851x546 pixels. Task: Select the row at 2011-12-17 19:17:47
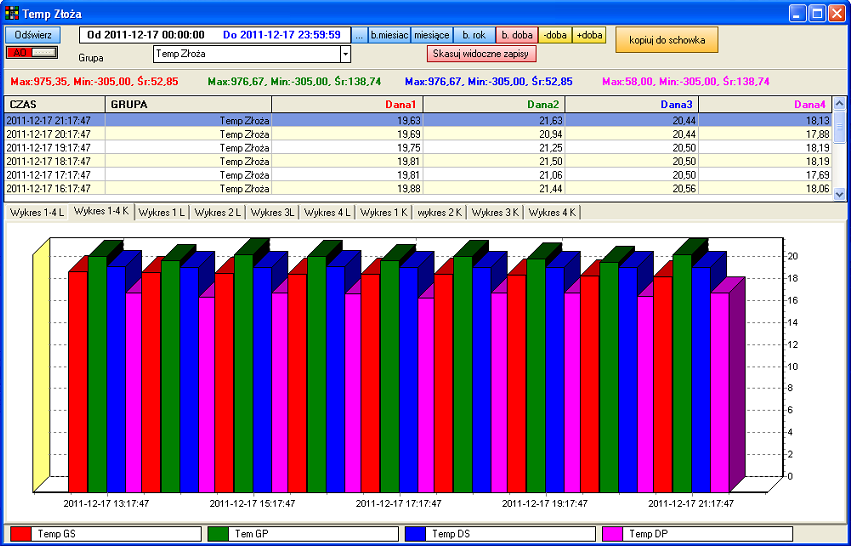[418, 147]
